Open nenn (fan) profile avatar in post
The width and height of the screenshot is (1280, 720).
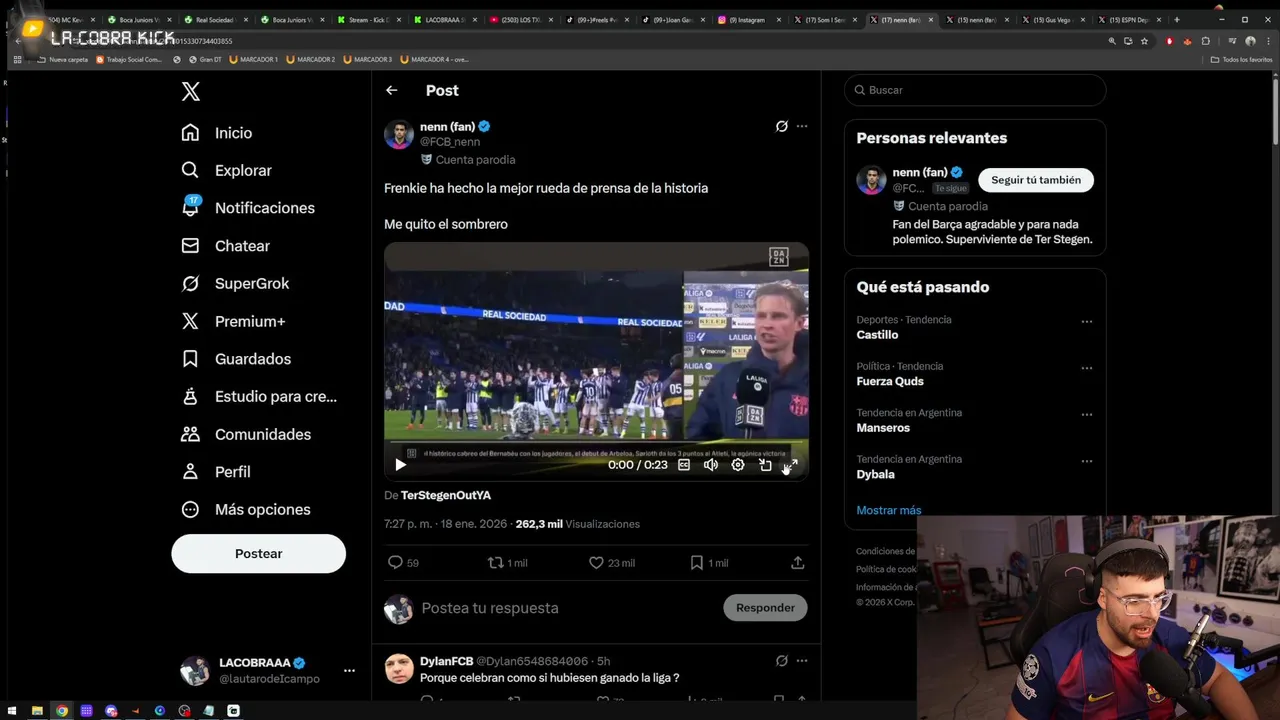click(x=399, y=135)
